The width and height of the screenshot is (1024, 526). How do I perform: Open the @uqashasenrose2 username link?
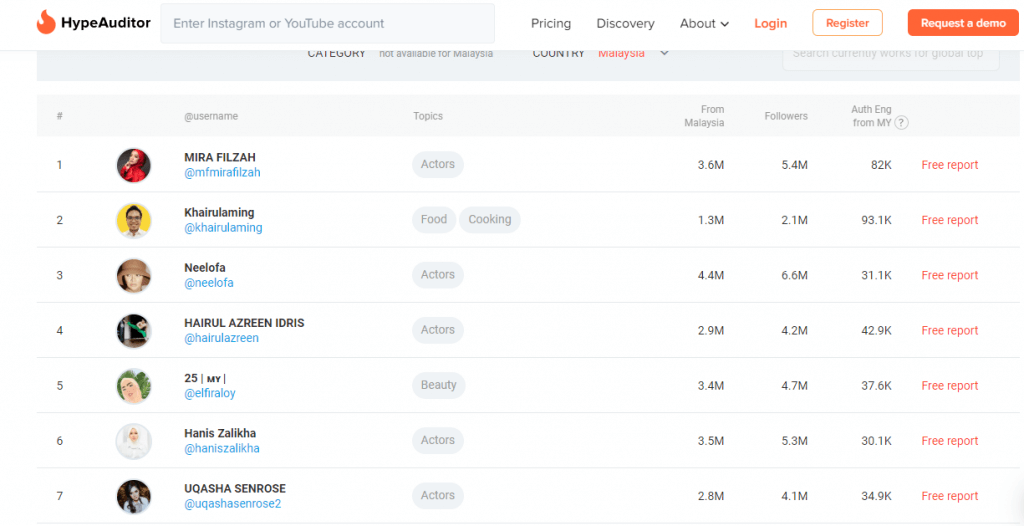[x=232, y=504]
